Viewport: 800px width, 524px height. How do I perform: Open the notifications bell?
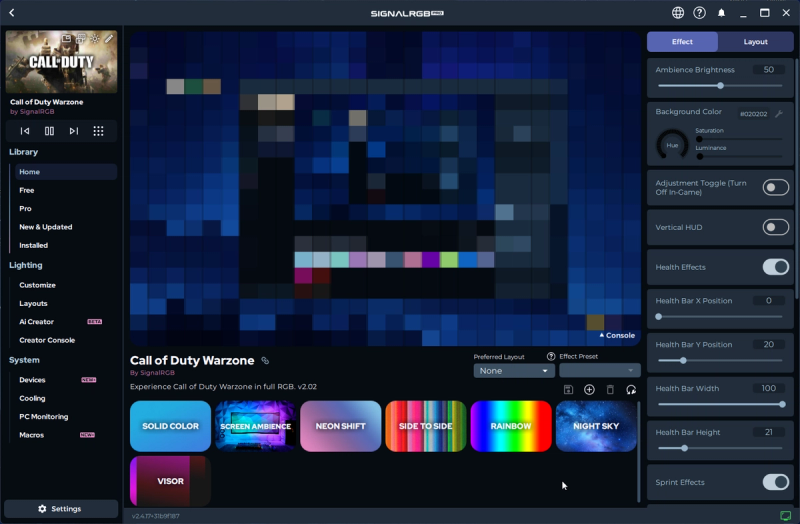721,13
